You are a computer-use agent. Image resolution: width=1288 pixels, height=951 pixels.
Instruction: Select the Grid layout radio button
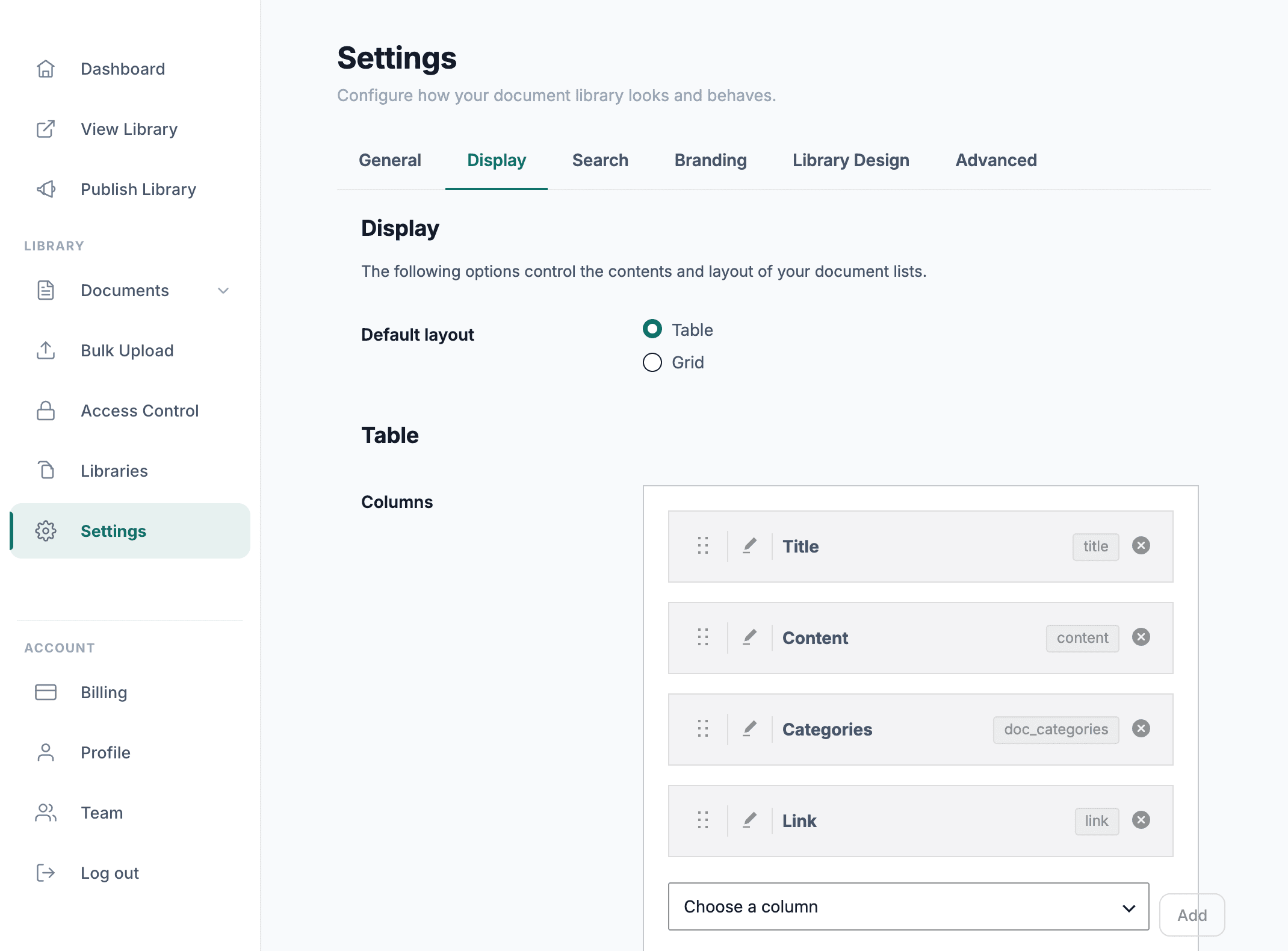tap(652, 362)
